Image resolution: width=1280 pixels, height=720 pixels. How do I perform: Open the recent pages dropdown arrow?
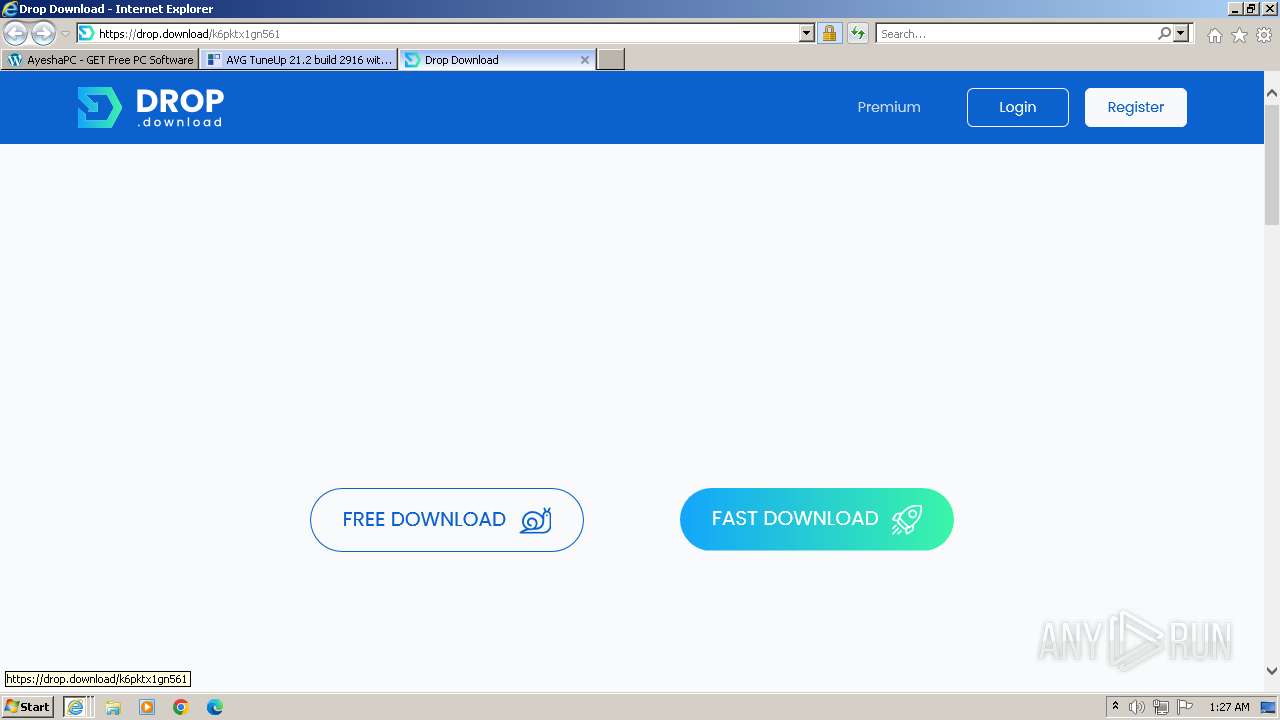click(x=65, y=33)
